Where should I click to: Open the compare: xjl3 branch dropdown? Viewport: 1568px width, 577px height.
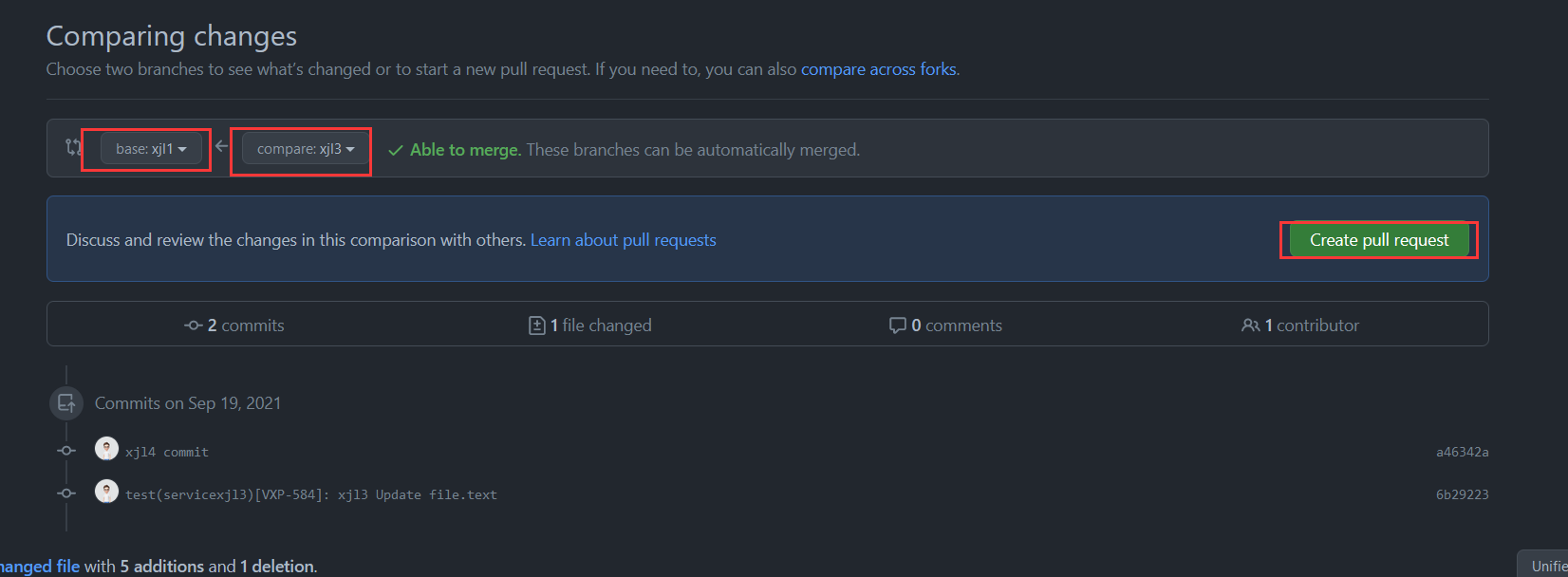[305, 149]
